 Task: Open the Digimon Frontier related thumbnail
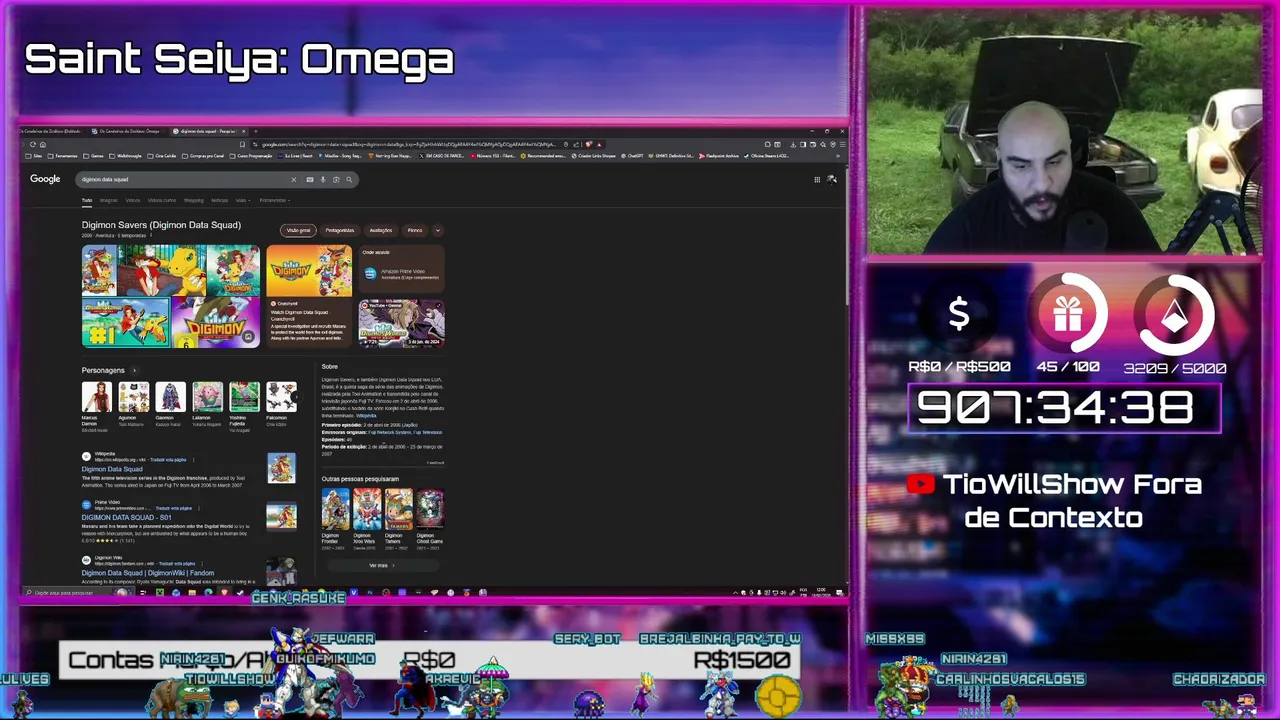click(x=335, y=508)
